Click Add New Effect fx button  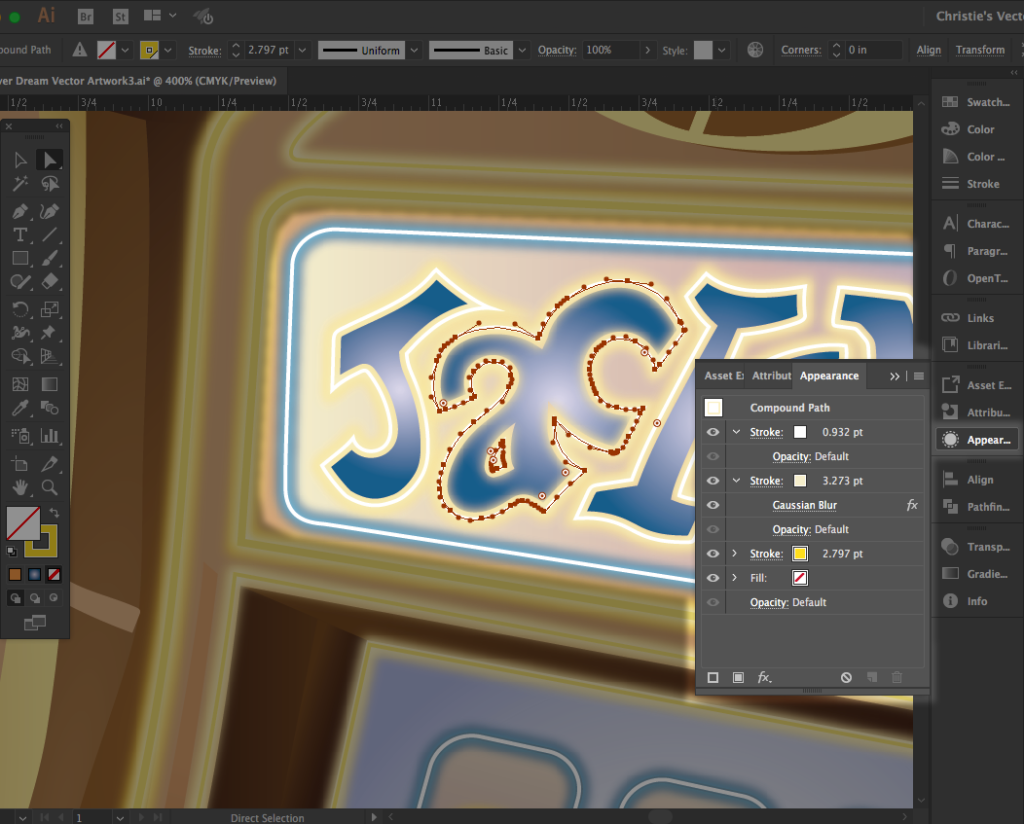[764, 677]
